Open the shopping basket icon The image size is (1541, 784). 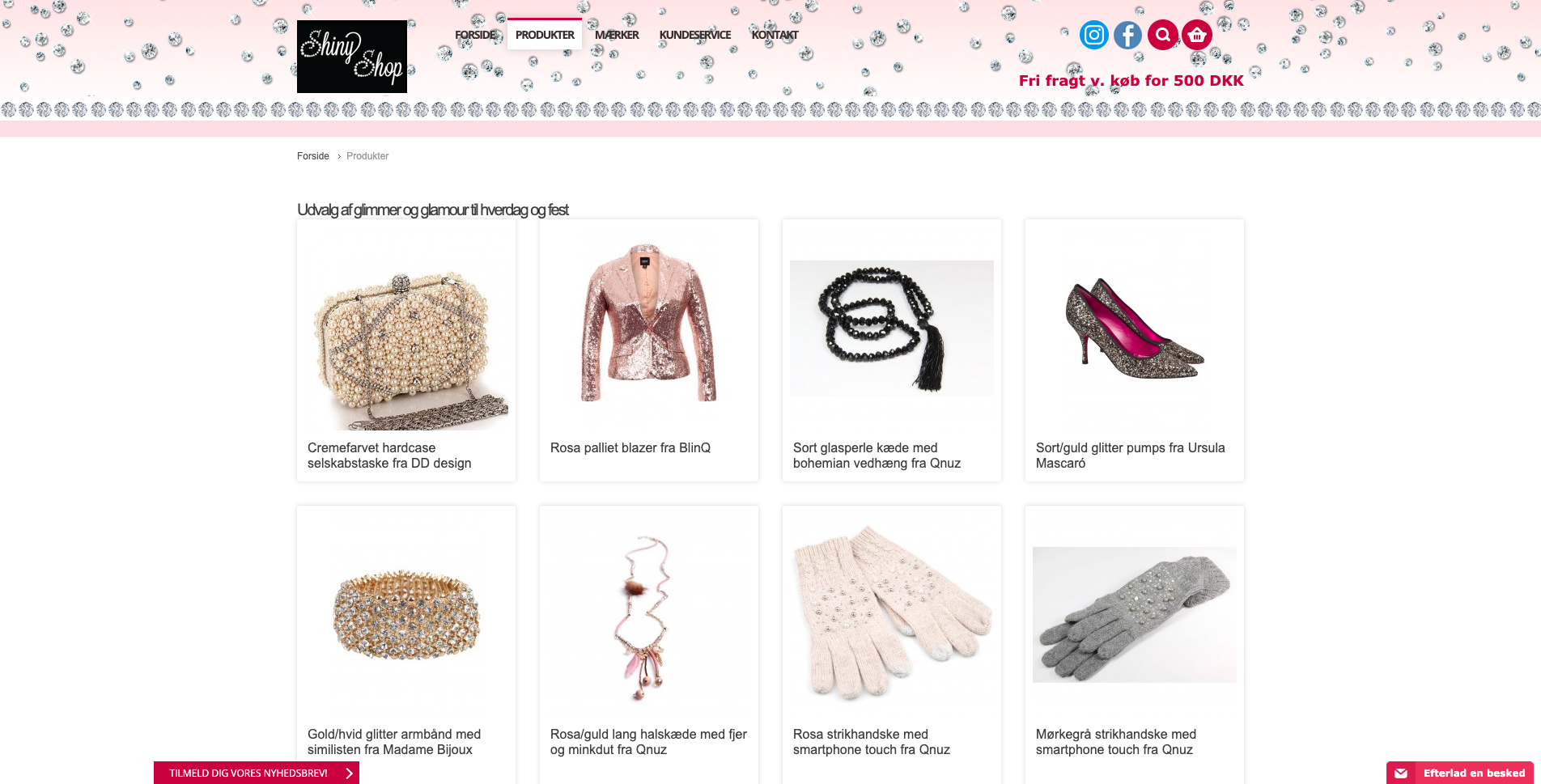tap(1197, 35)
